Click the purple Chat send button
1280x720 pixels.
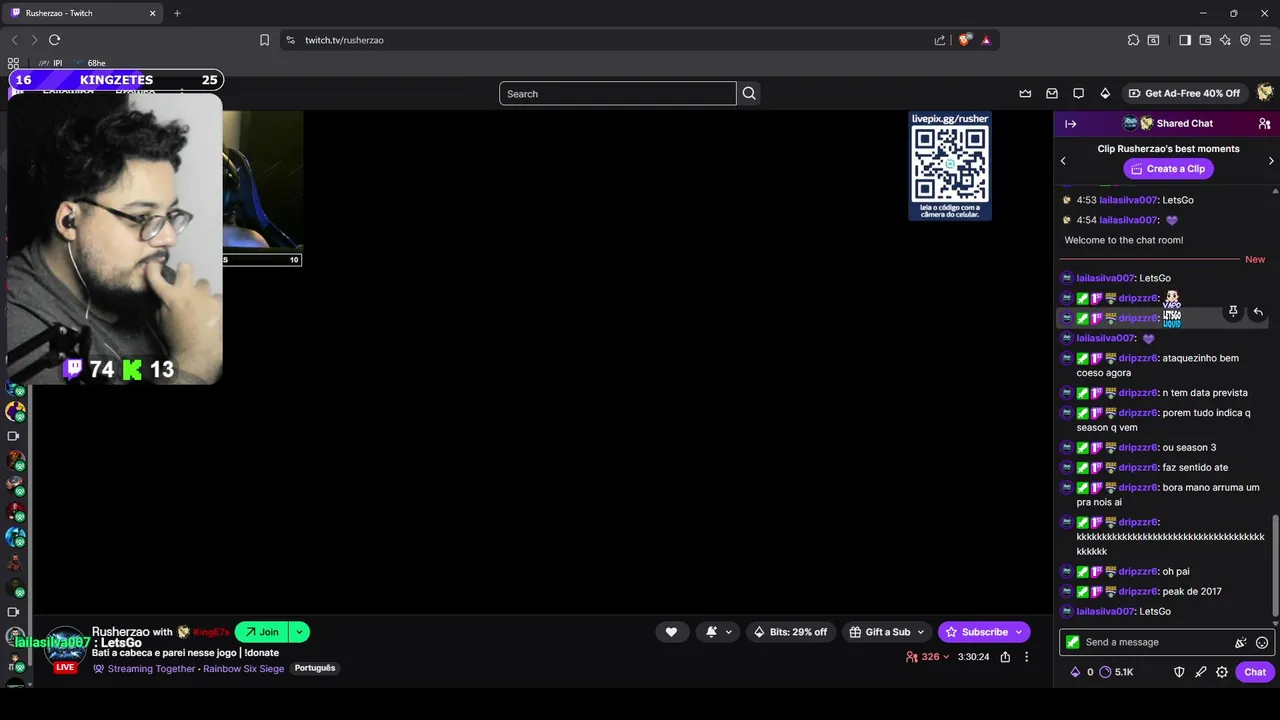pyautogui.click(x=1255, y=672)
